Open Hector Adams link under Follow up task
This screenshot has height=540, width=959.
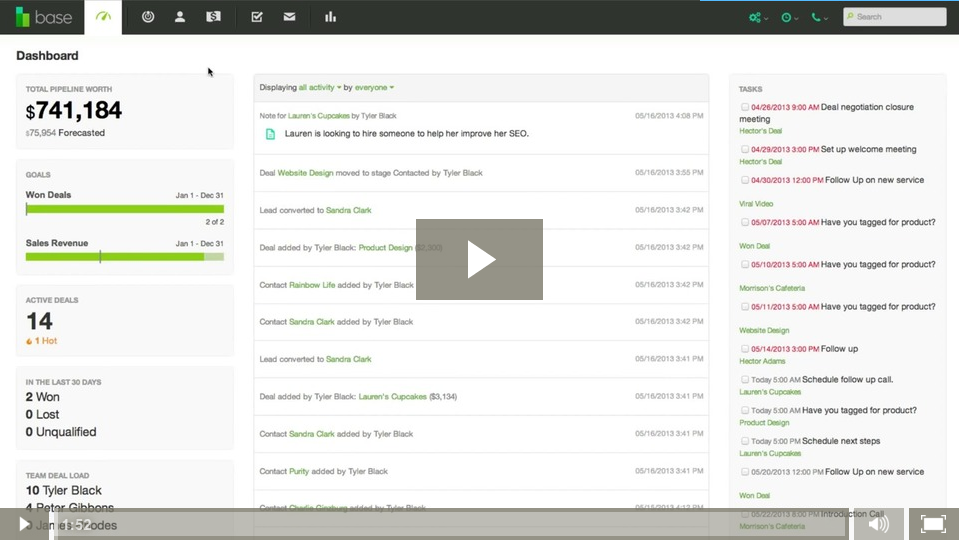point(762,361)
